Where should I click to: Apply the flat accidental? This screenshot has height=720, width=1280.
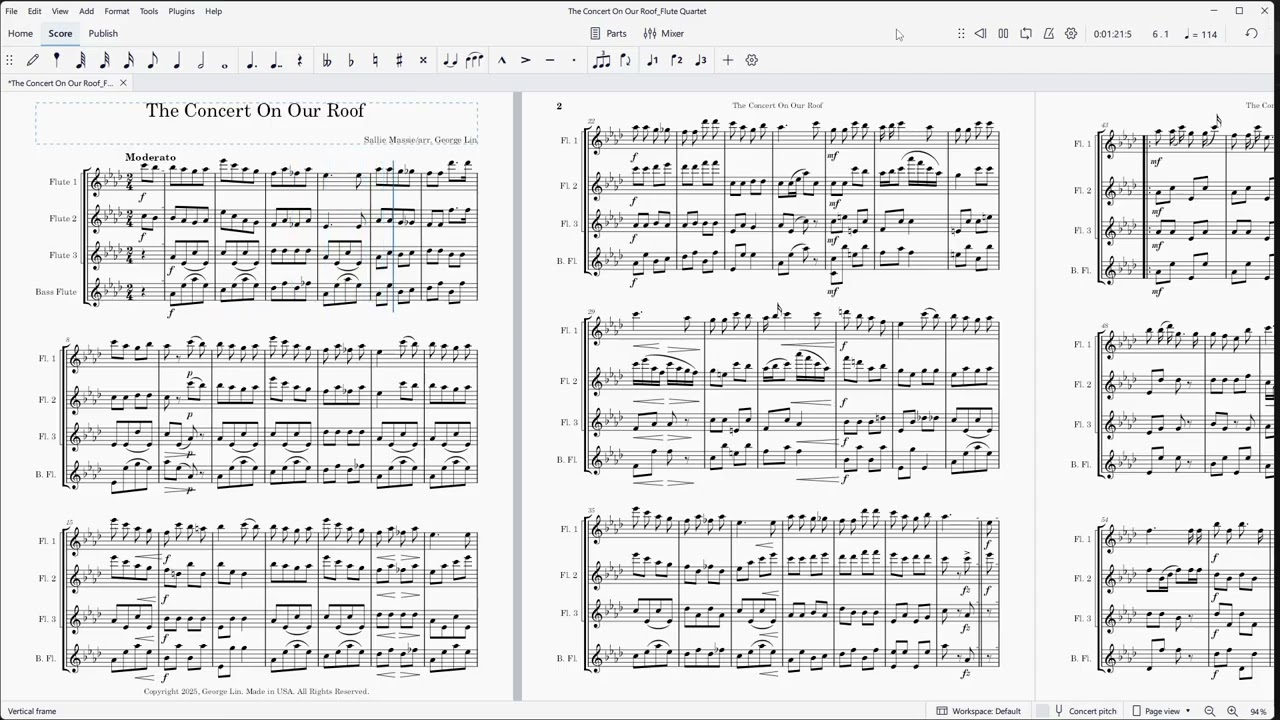coord(350,60)
